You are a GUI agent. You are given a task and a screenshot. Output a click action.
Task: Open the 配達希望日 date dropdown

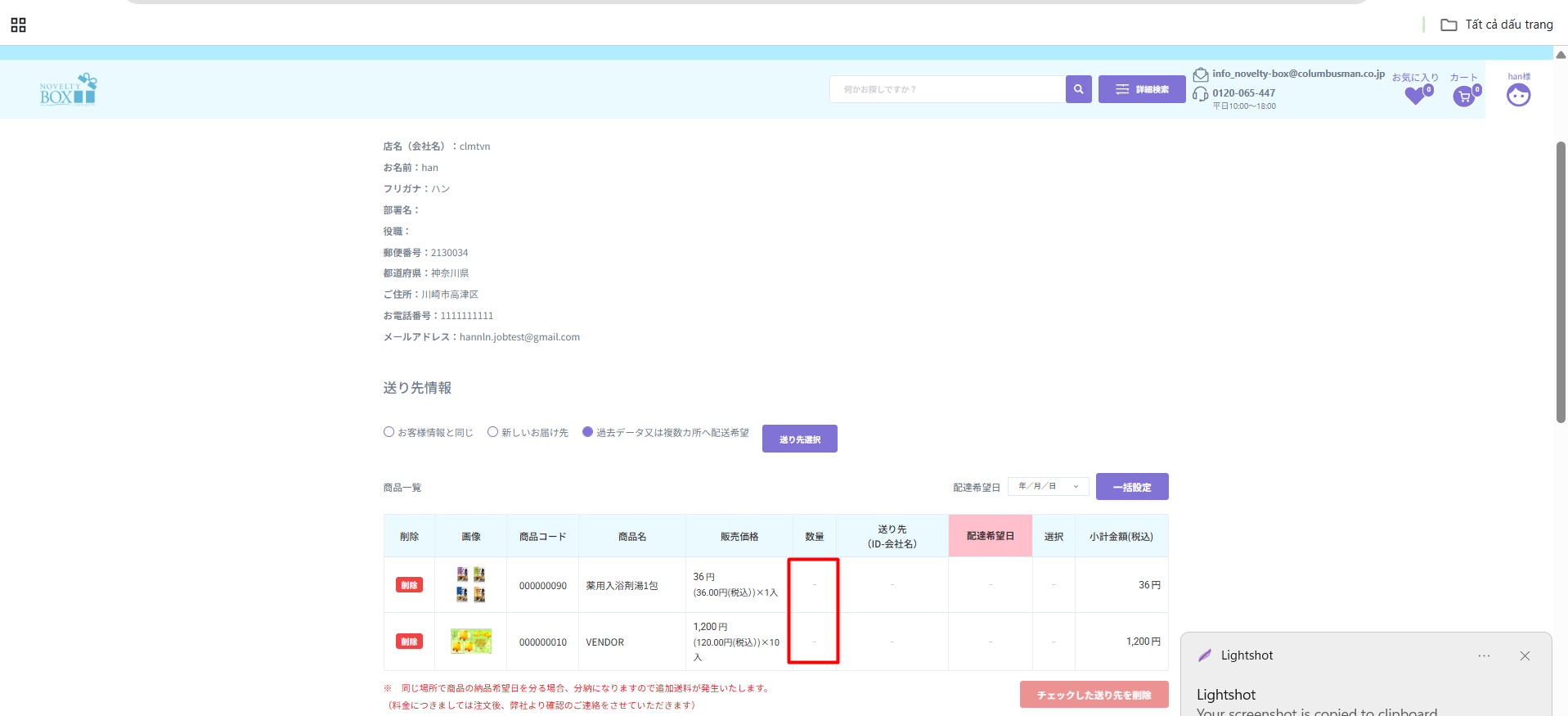tap(1048, 486)
